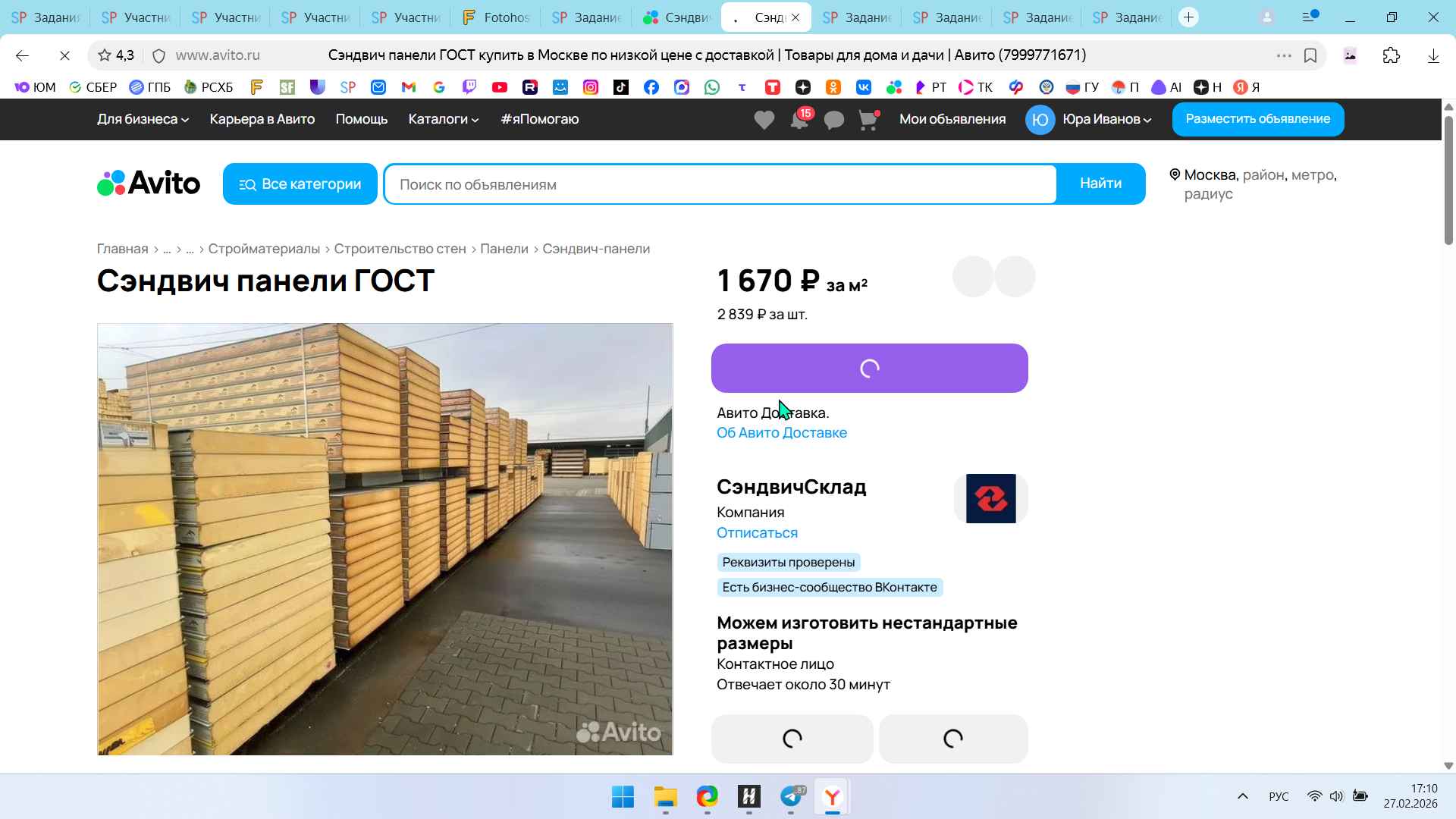Click the Avito logo
1456x819 pixels.
point(149,184)
